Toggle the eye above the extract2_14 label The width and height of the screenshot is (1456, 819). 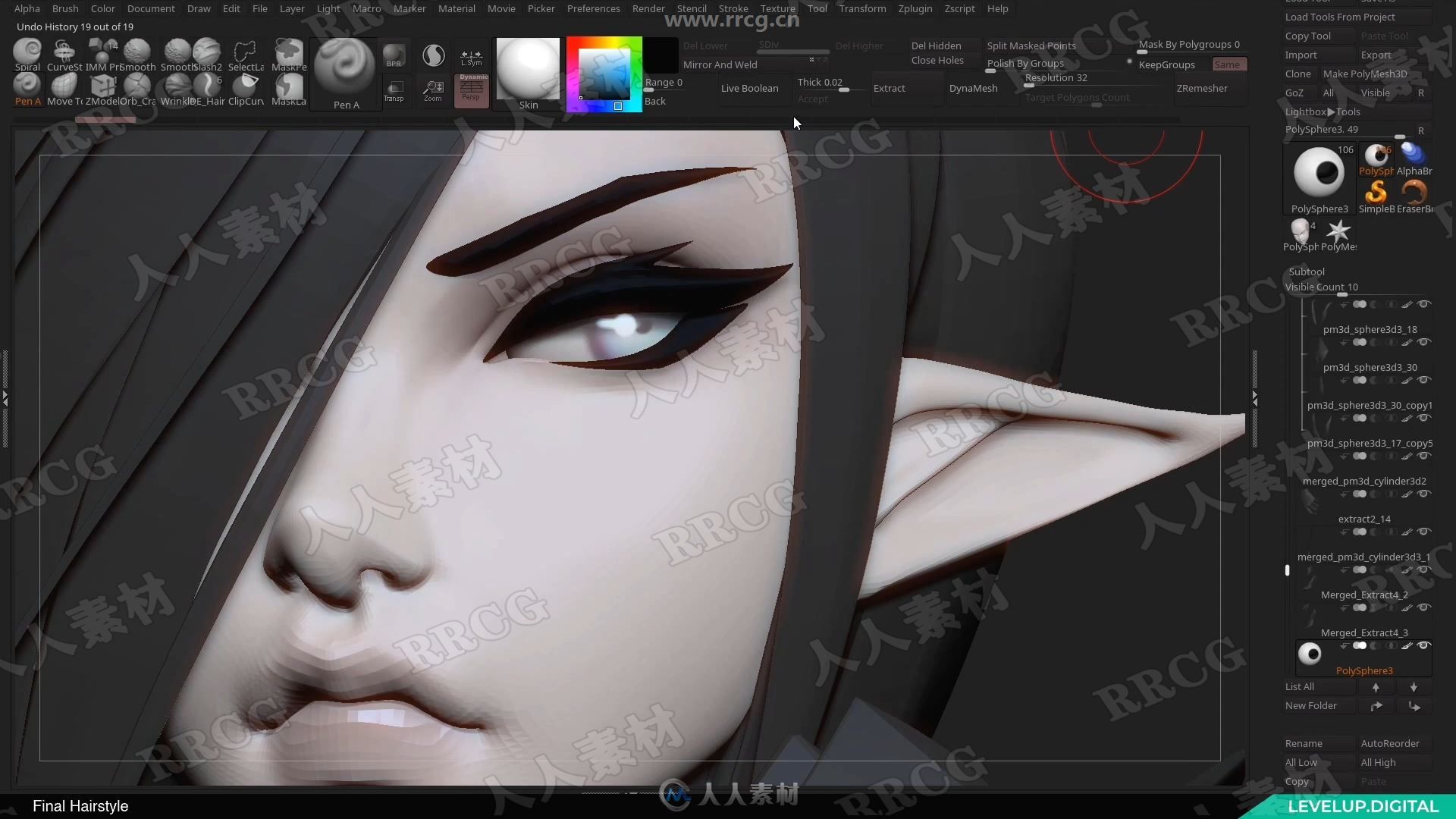[1424, 494]
